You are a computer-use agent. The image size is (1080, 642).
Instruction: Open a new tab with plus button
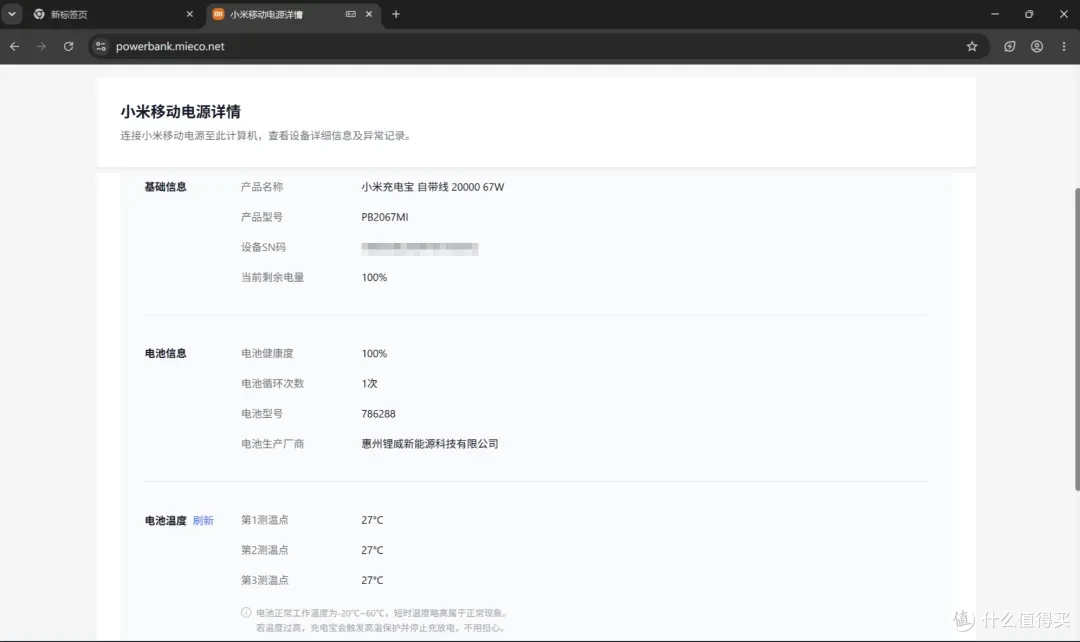pos(395,14)
